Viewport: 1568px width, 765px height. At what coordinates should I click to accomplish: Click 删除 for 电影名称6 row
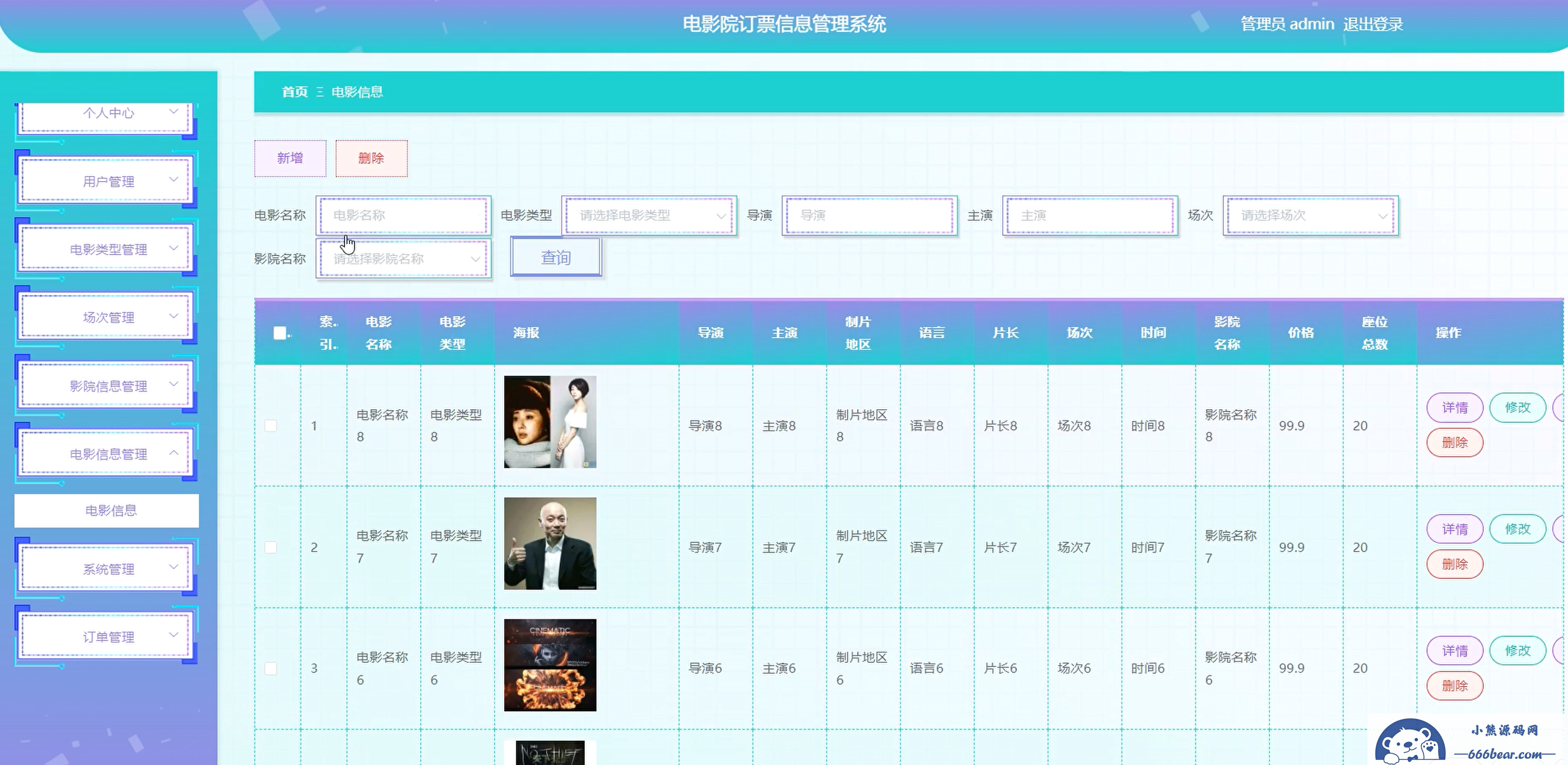(x=1455, y=685)
